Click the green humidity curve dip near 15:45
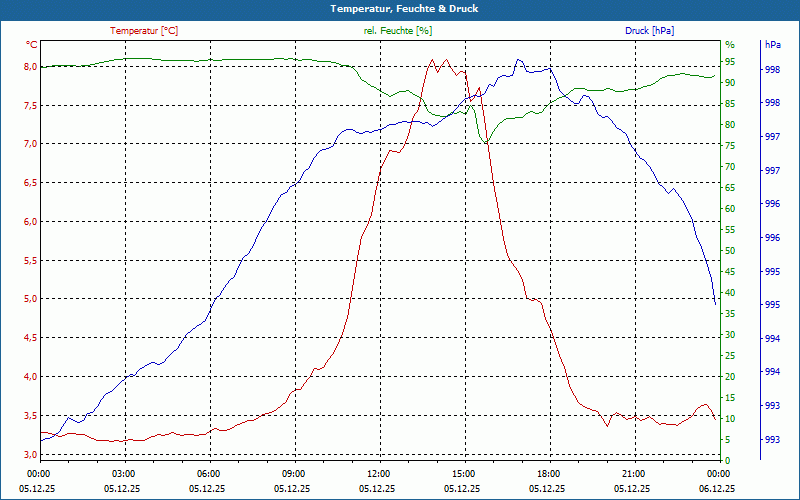 coord(486,142)
